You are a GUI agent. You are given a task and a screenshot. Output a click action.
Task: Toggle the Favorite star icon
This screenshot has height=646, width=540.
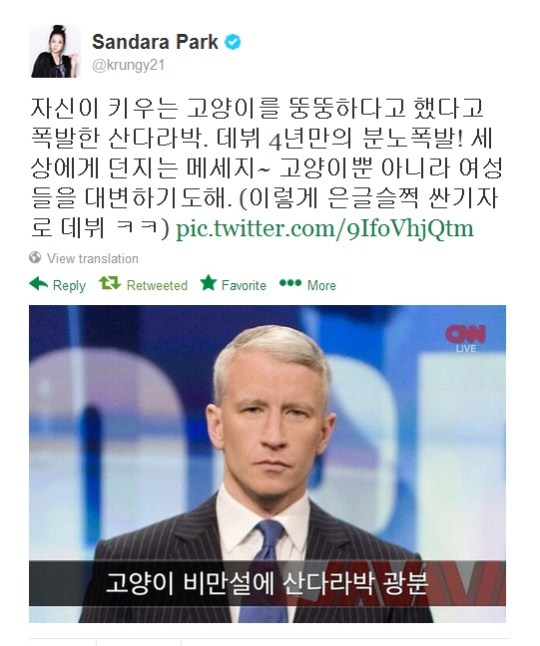(x=208, y=283)
